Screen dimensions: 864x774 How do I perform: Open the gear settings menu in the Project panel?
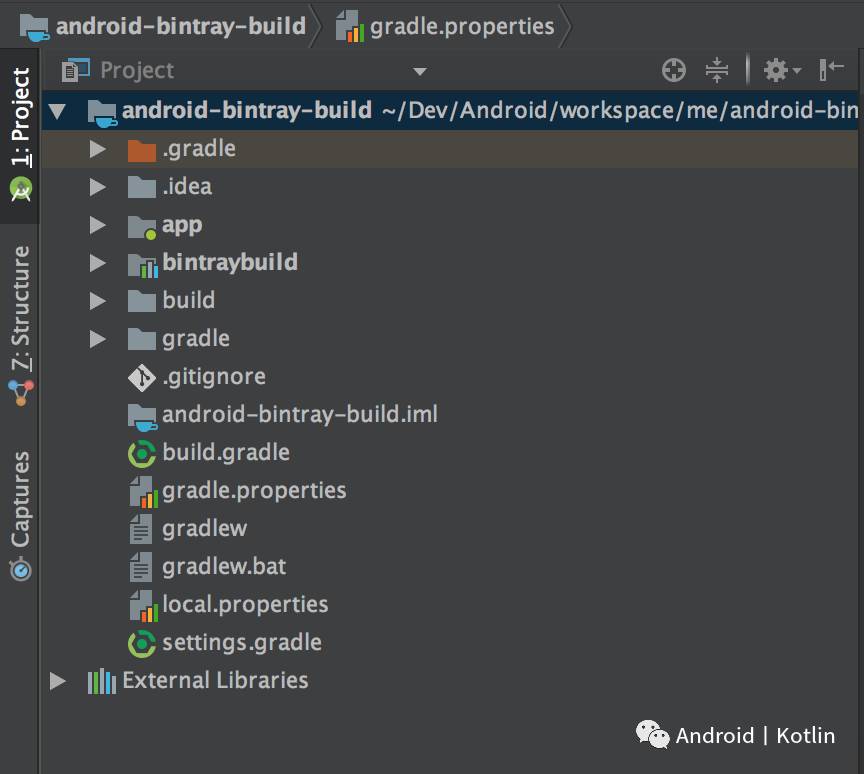coord(781,71)
